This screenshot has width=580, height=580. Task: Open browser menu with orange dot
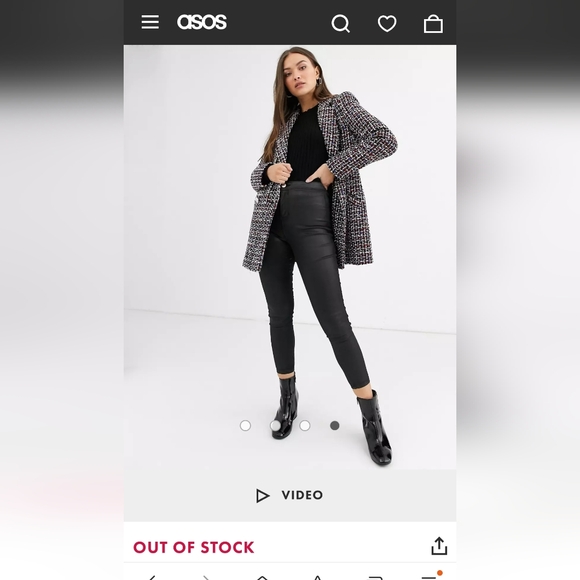coord(431,576)
